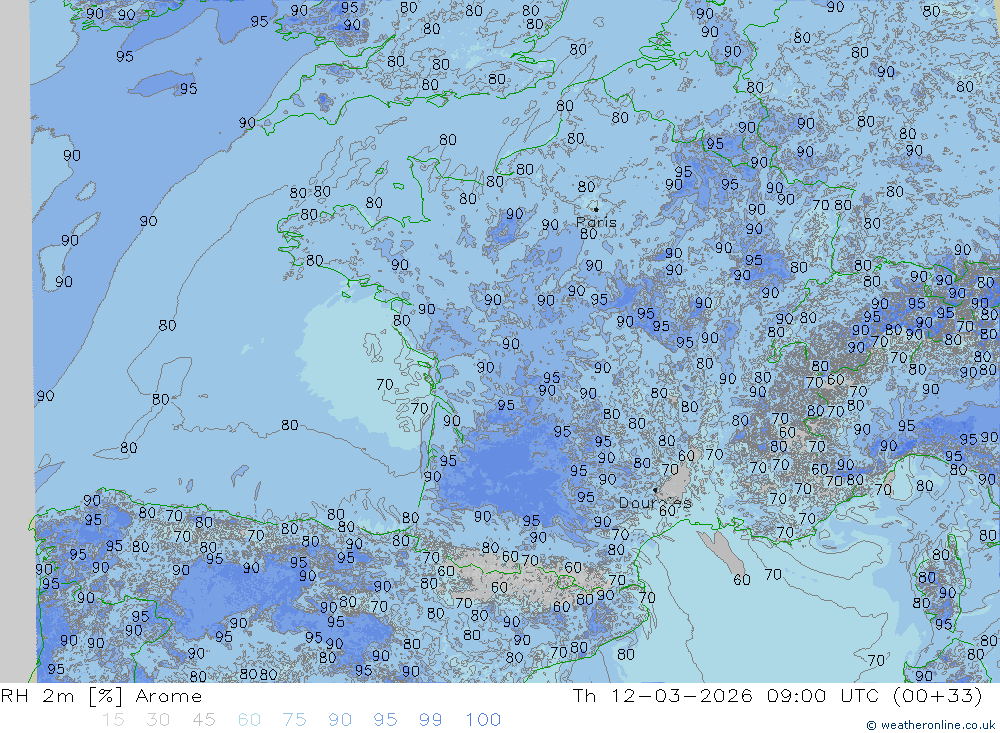Click the 'Th 12-03-2026 09:00 UTC (00+33)' timestamp
This screenshot has width=1000, height=733.
tap(777, 696)
